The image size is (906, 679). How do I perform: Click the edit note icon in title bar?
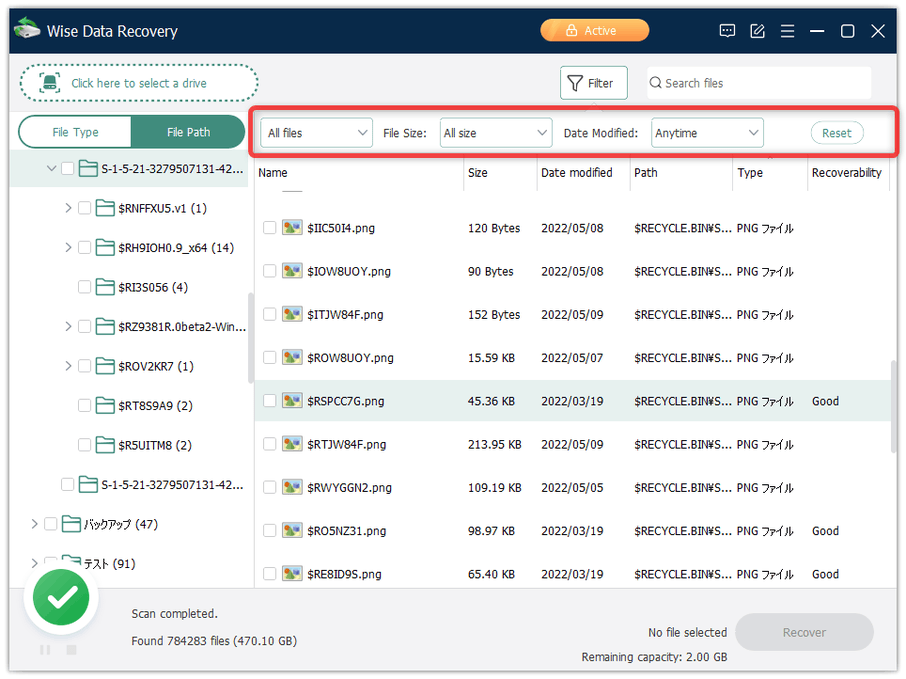point(757,31)
